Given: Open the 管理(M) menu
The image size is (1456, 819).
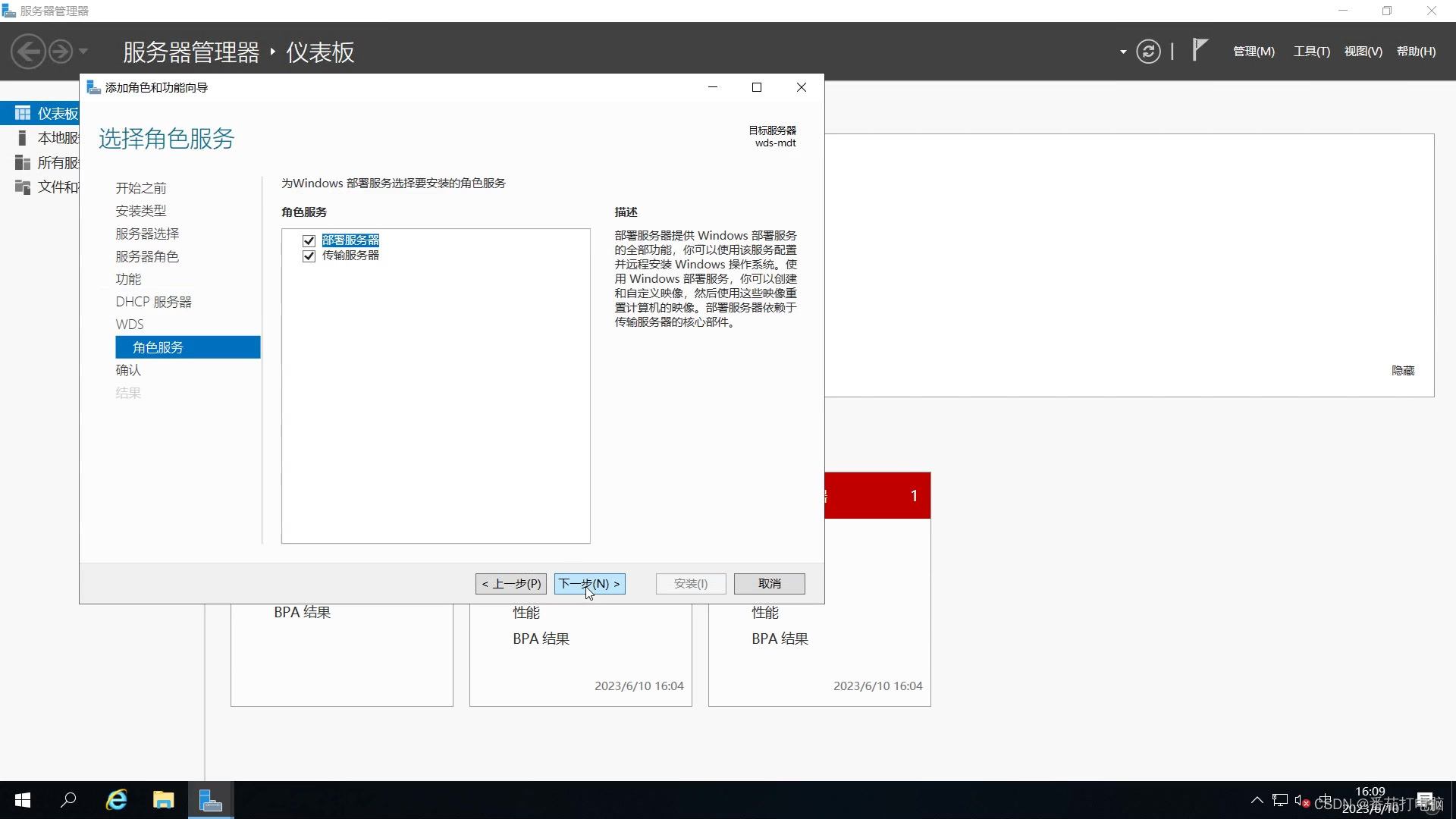Looking at the screenshot, I should 1254,52.
